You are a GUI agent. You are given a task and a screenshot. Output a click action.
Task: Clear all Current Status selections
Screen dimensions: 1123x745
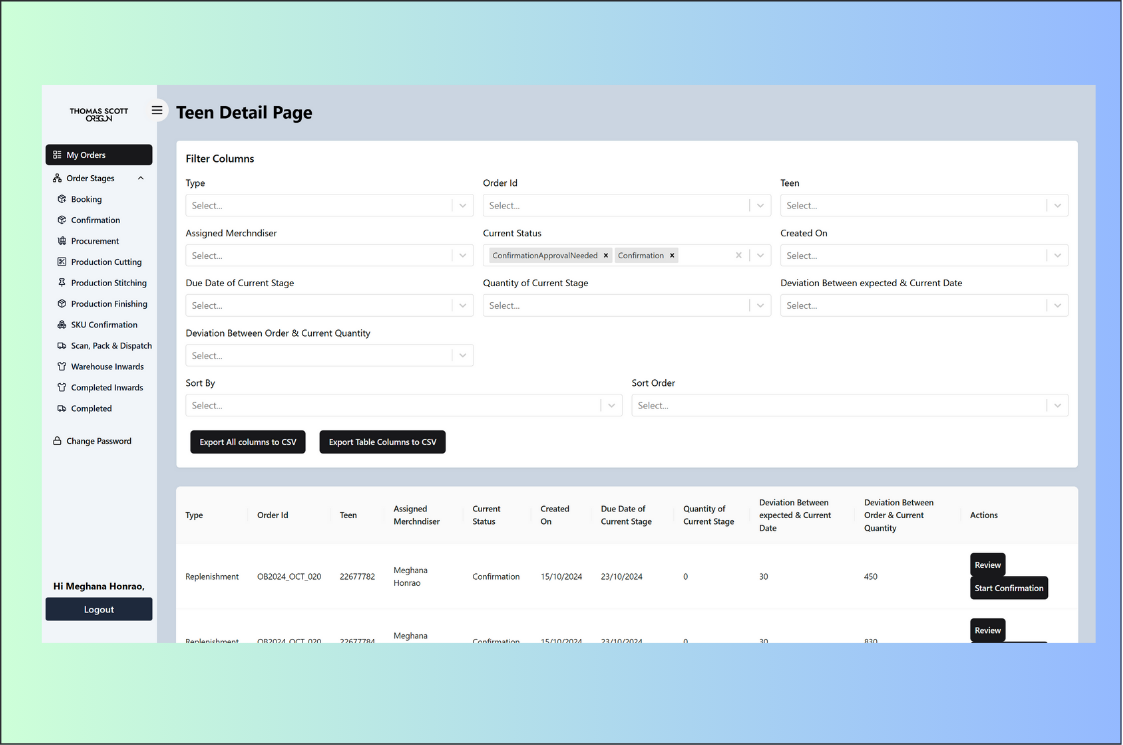tap(739, 256)
